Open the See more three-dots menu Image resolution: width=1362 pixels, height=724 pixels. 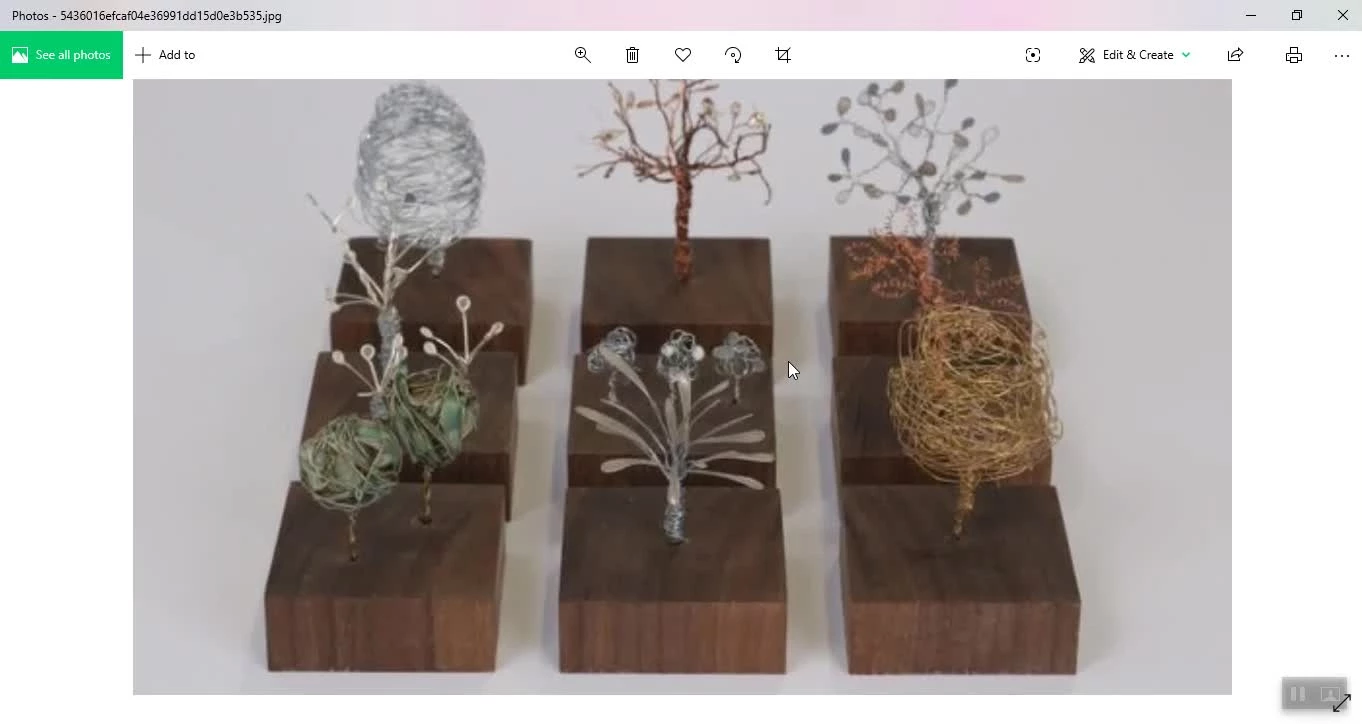pos(1342,55)
